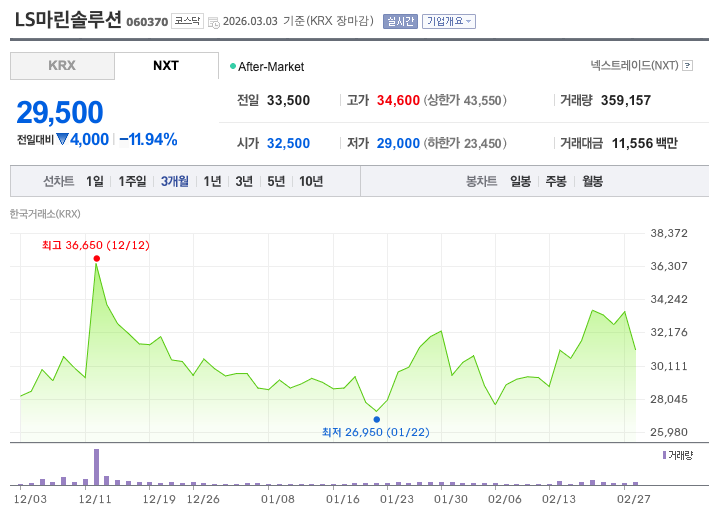Click the 25,980 price axis label

pos(669,432)
